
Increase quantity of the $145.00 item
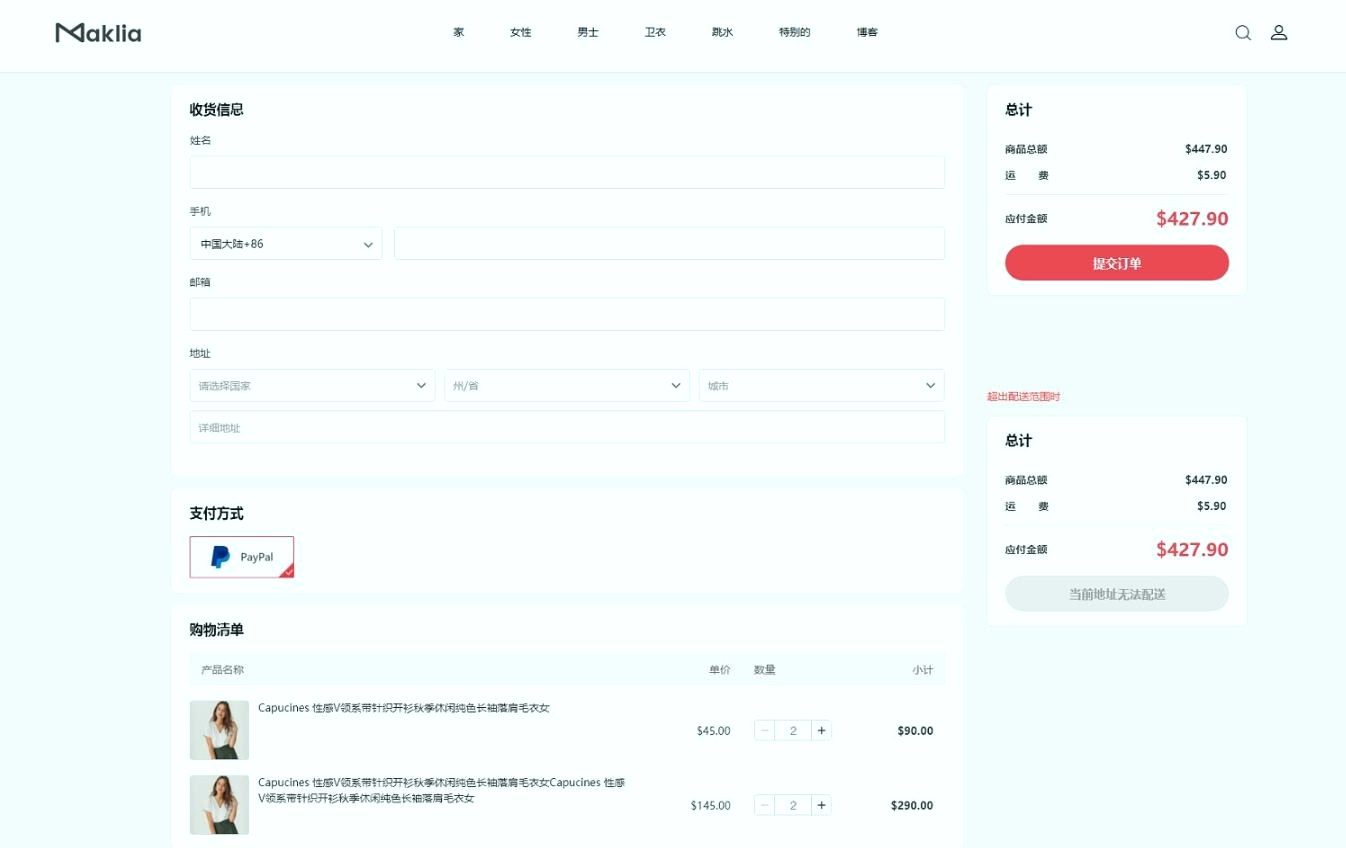pyautogui.click(x=821, y=805)
